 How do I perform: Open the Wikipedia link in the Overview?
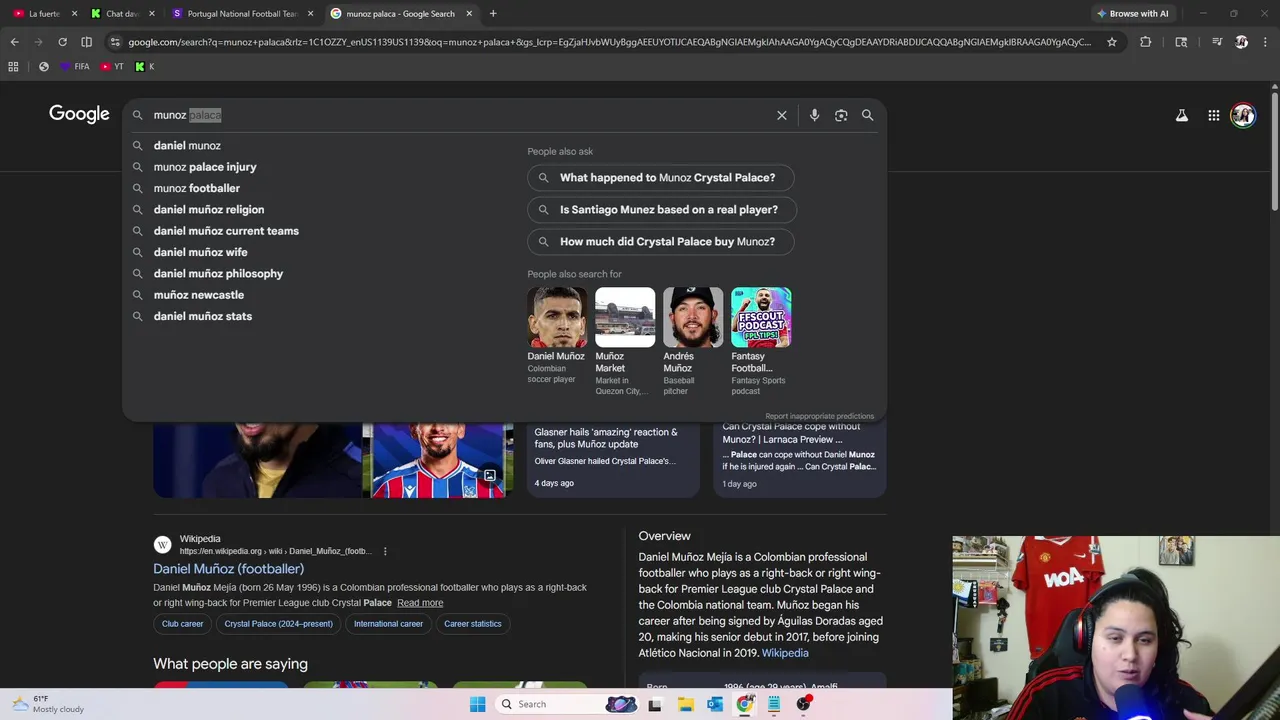pos(785,653)
